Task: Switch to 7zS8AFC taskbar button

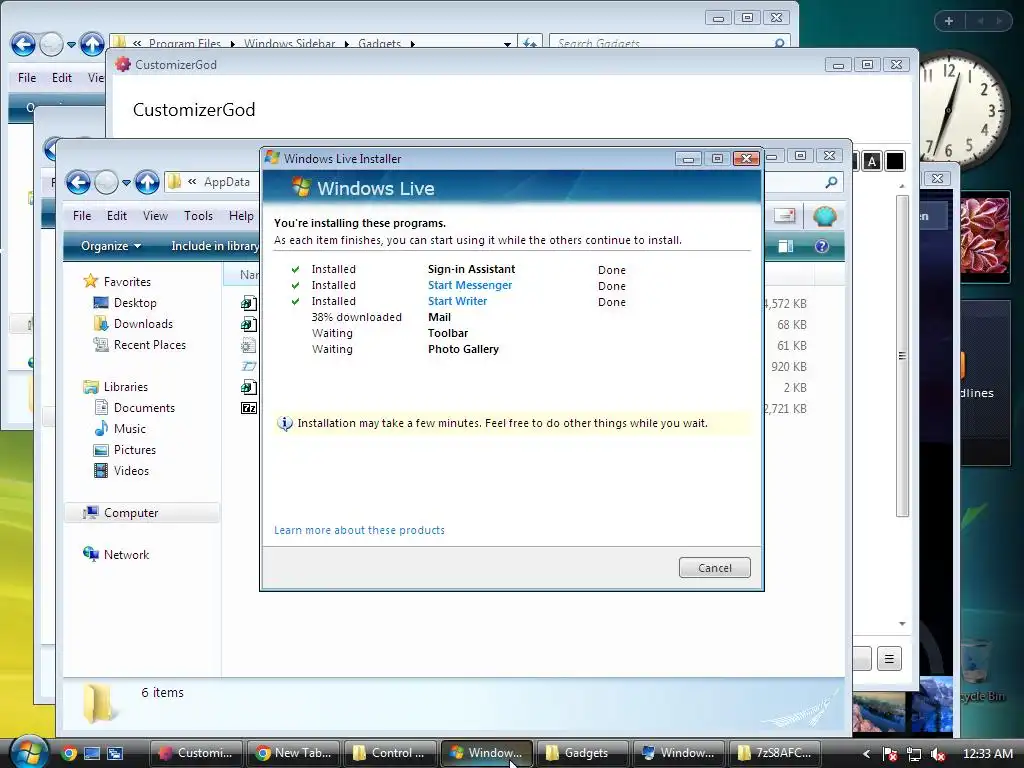Action: pyautogui.click(x=775, y=753)
